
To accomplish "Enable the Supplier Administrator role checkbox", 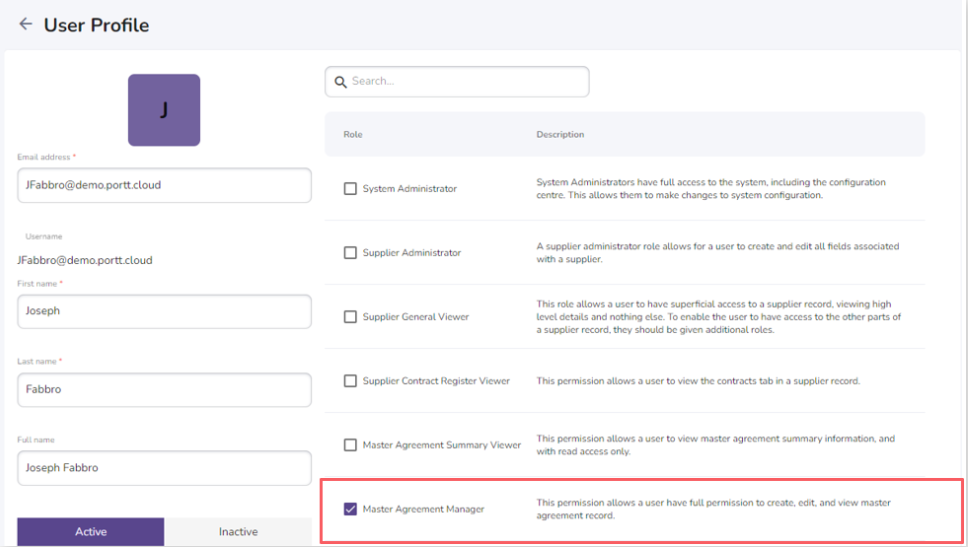I will click(350, 253).
